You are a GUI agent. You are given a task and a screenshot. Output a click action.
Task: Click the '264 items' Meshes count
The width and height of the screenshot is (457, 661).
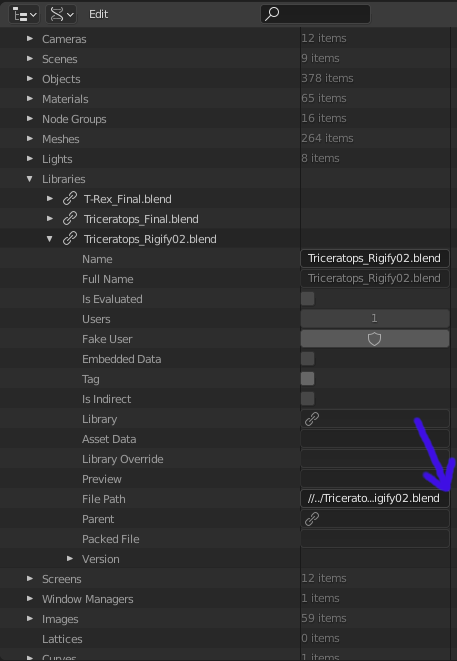[327, 138]
